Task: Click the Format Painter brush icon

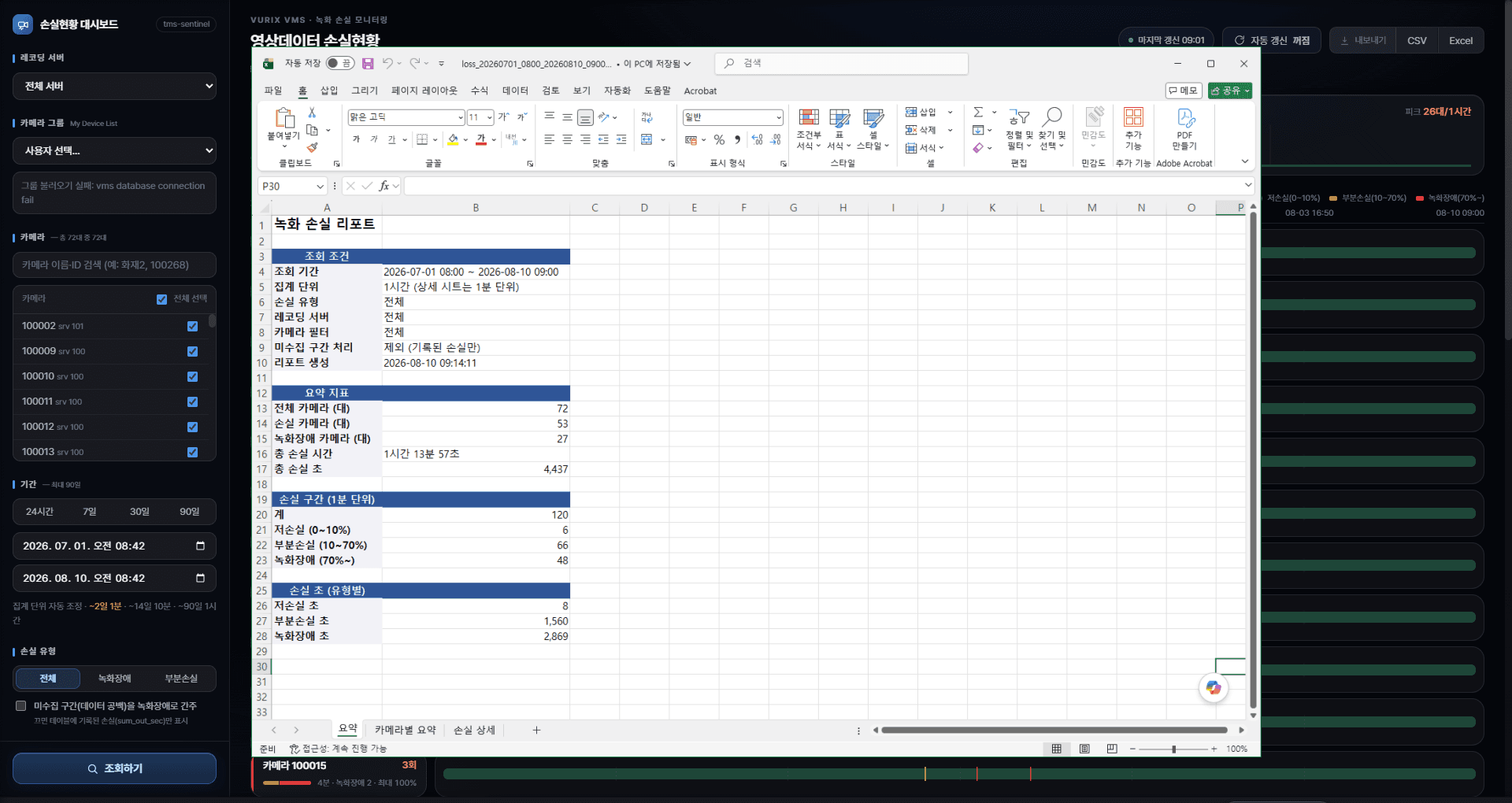Action: [312, 147]
